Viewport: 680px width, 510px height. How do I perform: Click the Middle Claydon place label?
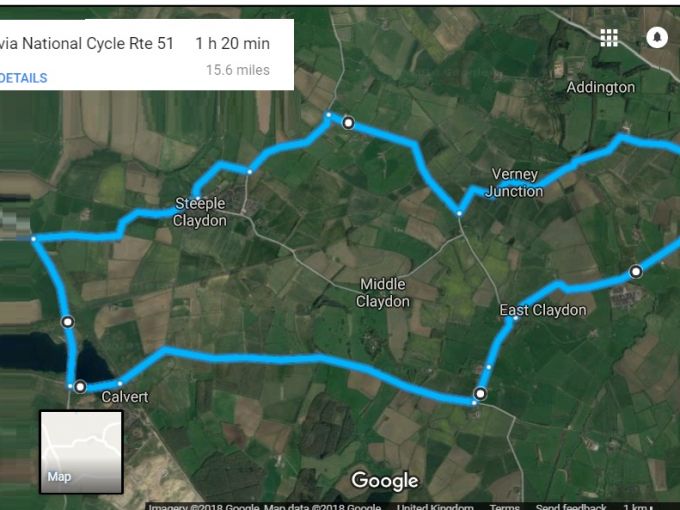coord(383,293)
